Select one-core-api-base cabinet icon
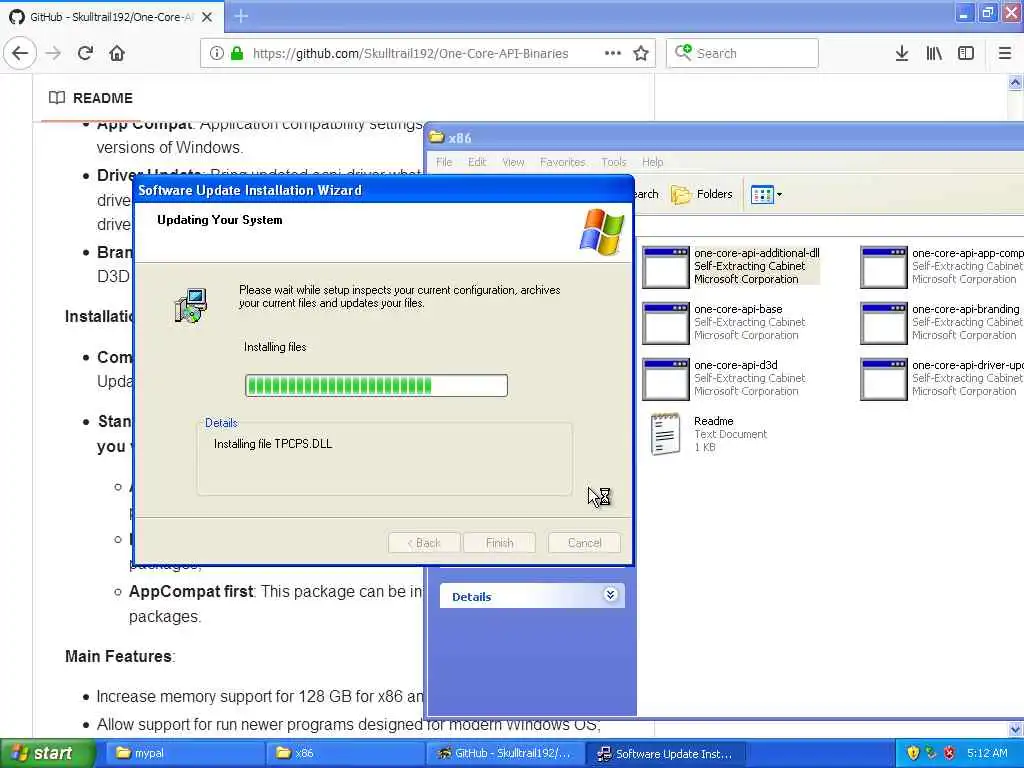1024x768 pixels. tap(665, 323)
